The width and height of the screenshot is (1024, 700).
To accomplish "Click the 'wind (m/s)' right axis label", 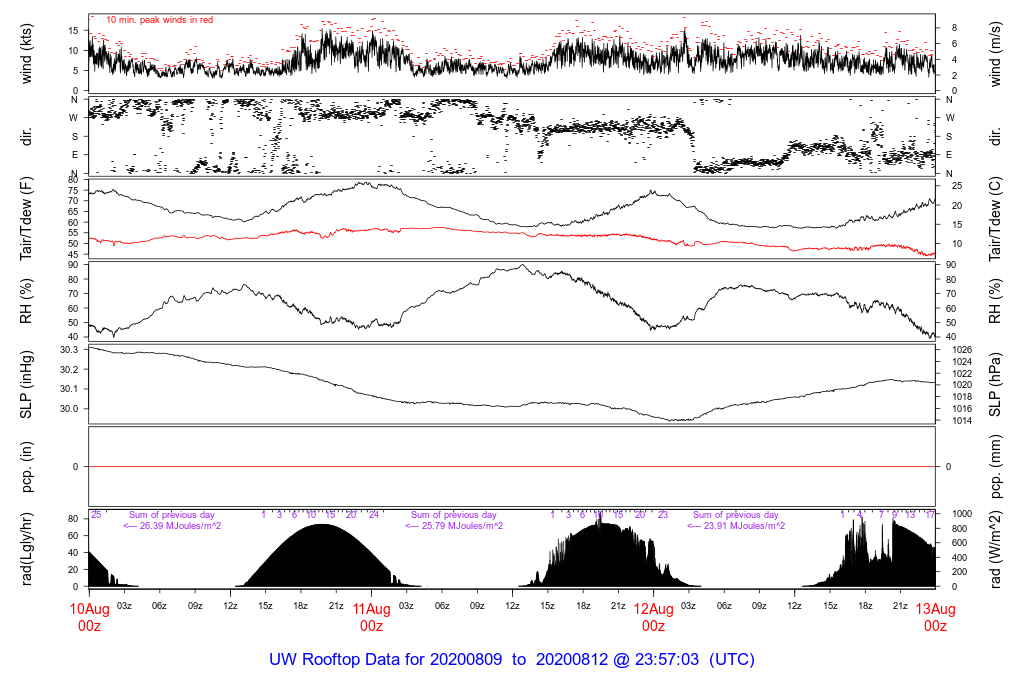I will [995, 52].
